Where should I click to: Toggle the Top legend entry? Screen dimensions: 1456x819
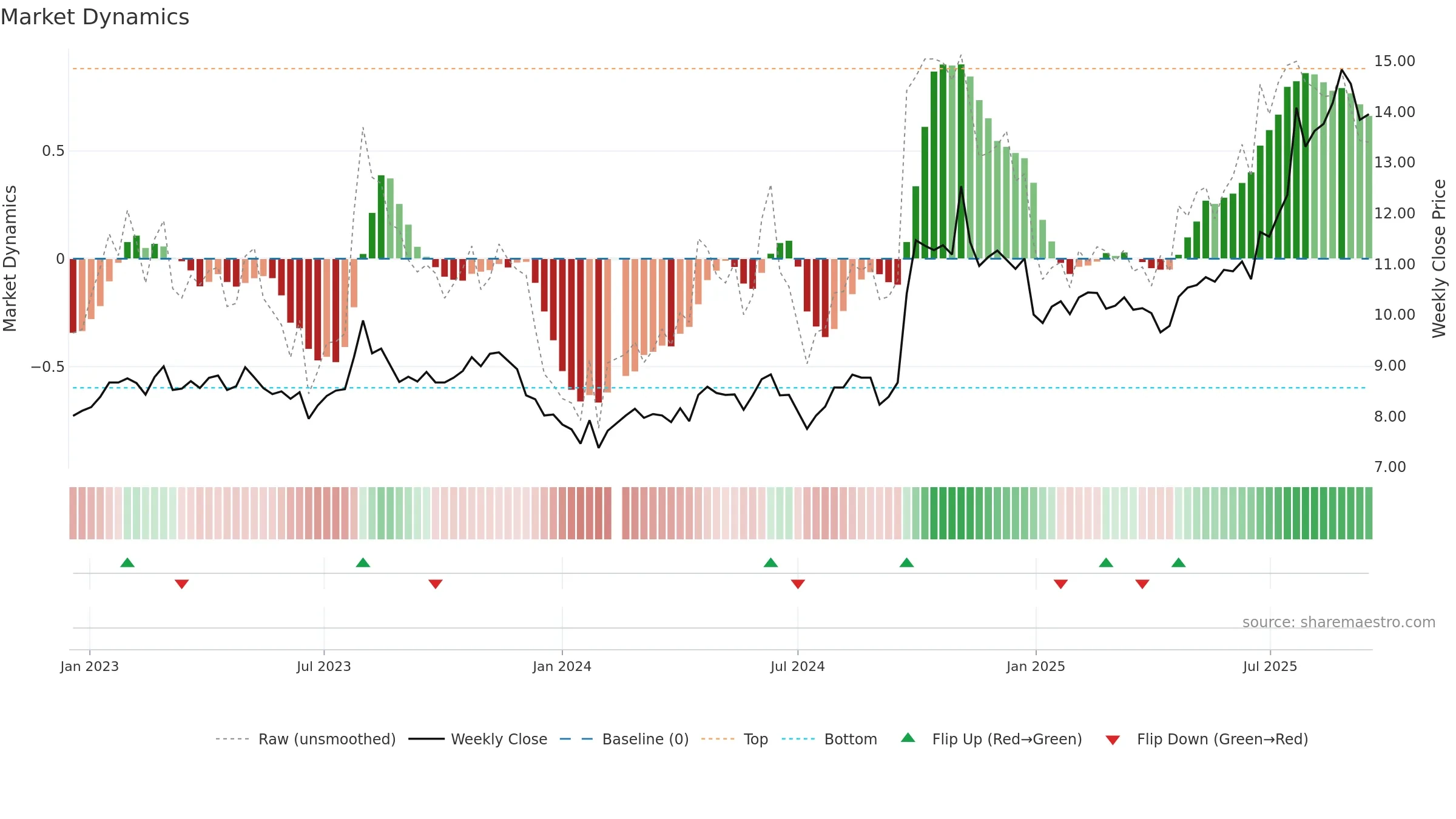735,739
